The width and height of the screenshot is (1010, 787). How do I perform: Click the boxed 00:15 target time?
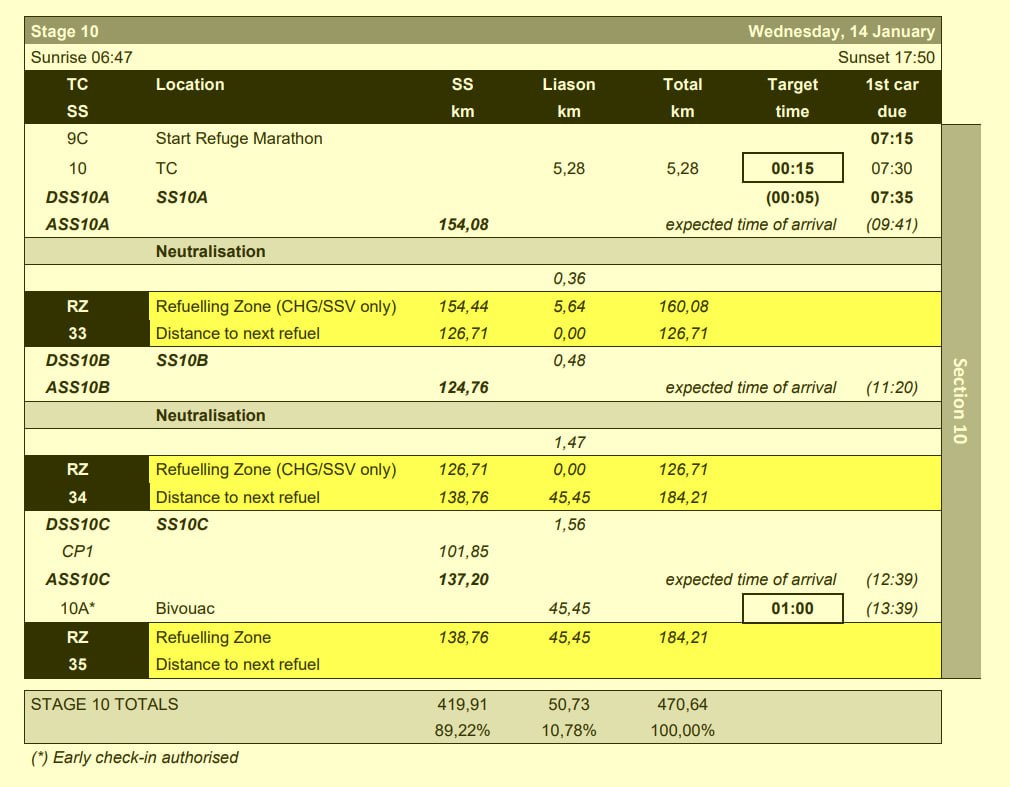[793, 169]
